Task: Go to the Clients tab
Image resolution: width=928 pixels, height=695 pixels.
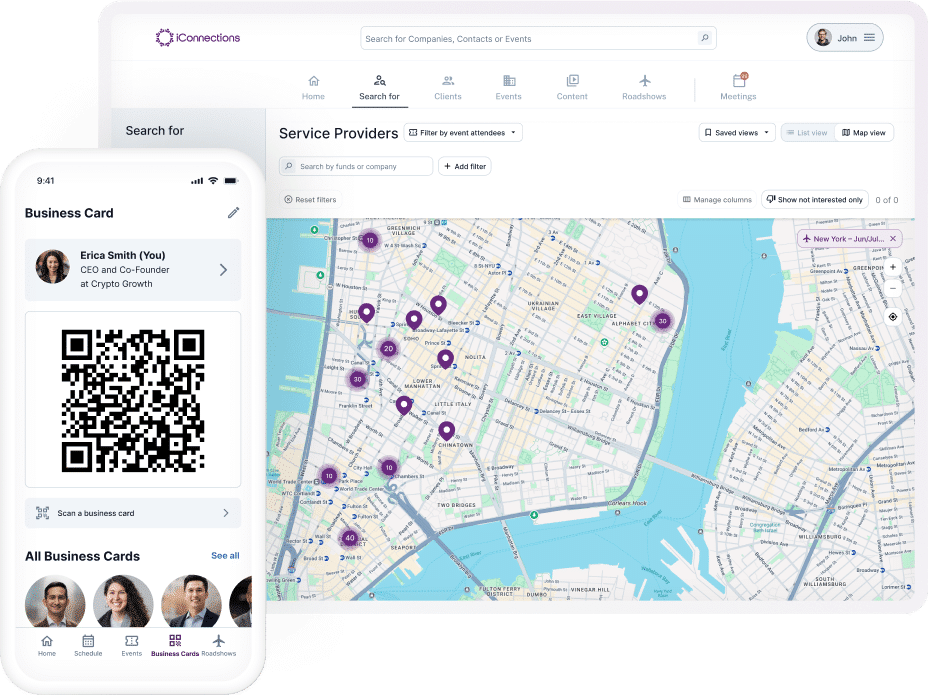Action: pos(448,87)
